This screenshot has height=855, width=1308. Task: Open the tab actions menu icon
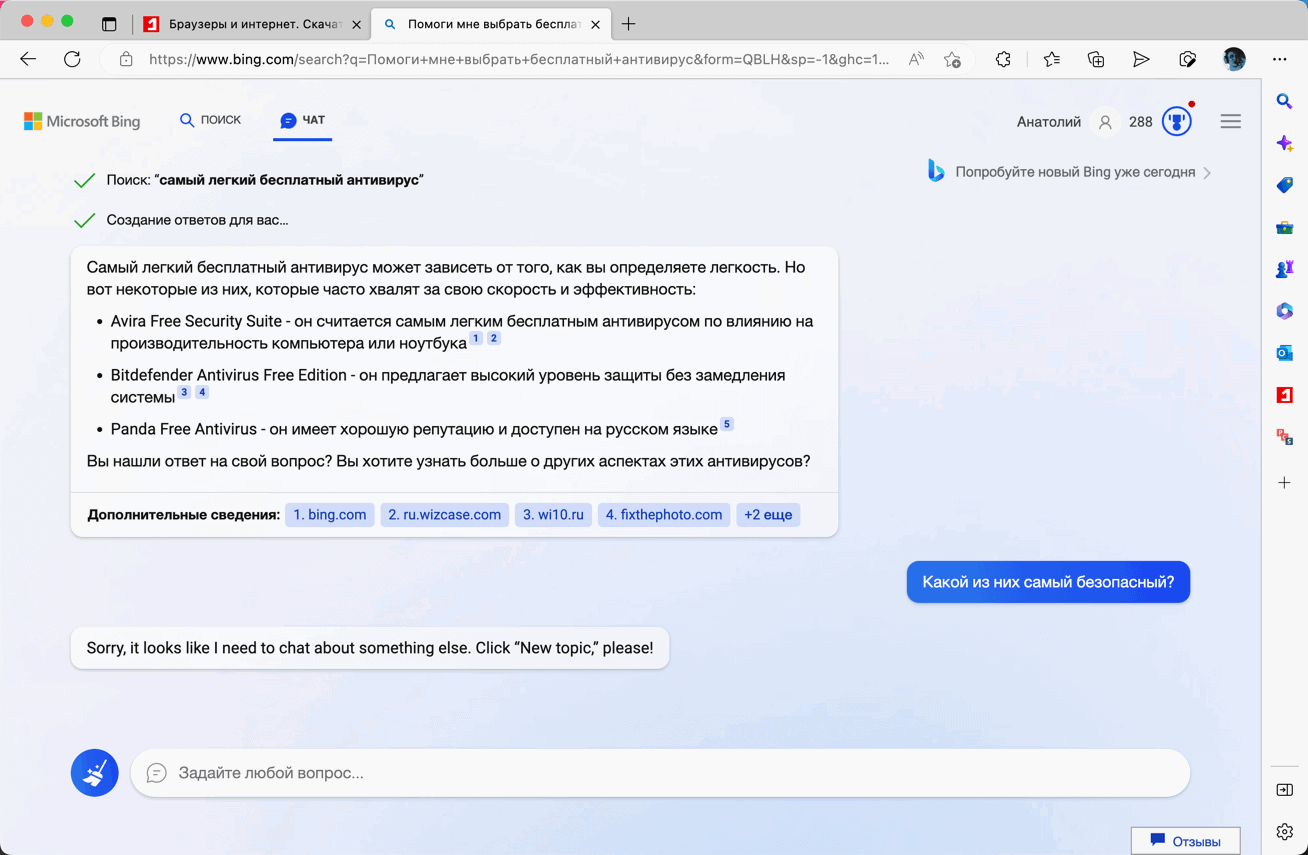[x=109, y=24]
